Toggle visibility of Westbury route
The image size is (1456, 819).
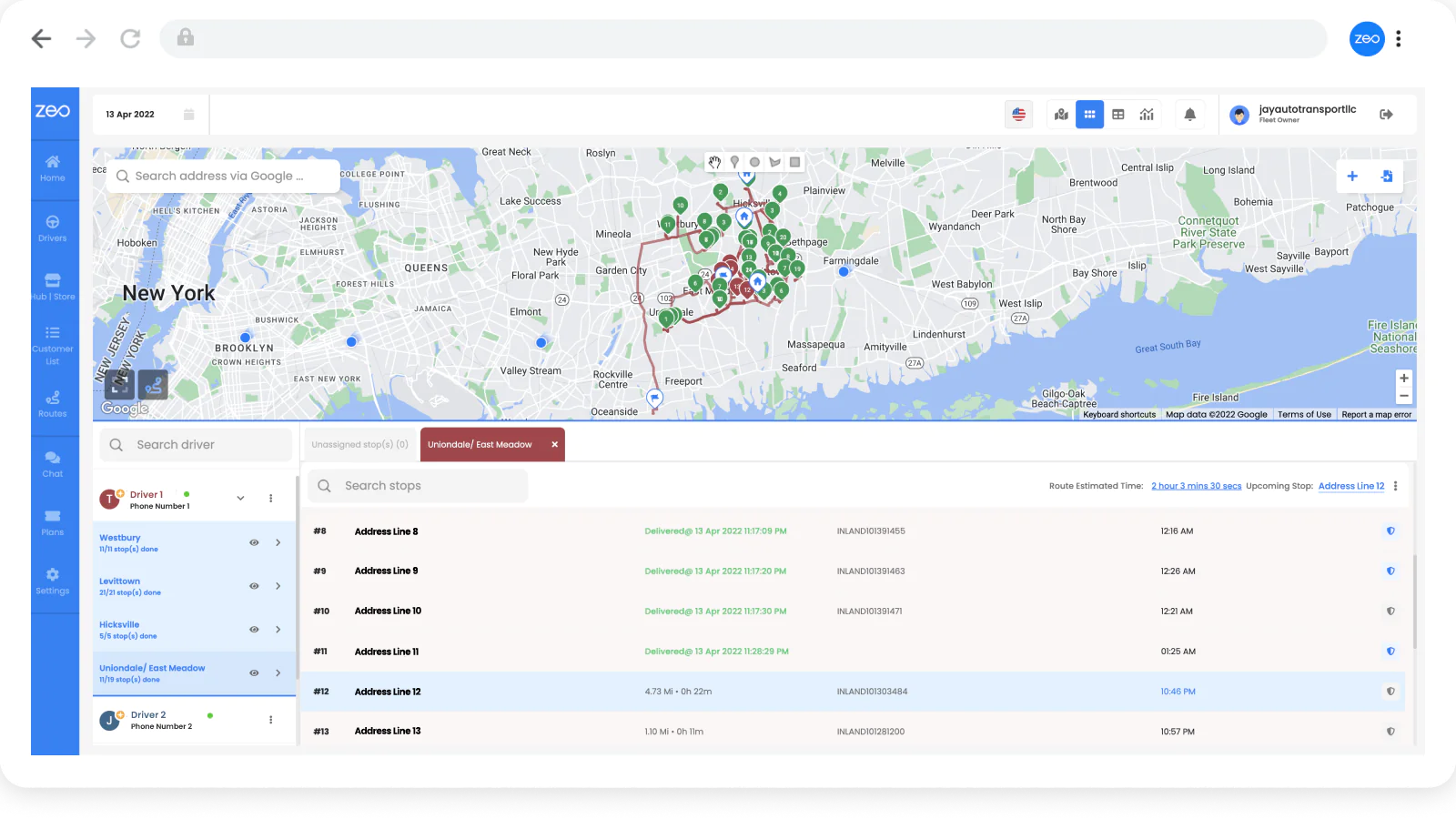click(x=254, y=542)
